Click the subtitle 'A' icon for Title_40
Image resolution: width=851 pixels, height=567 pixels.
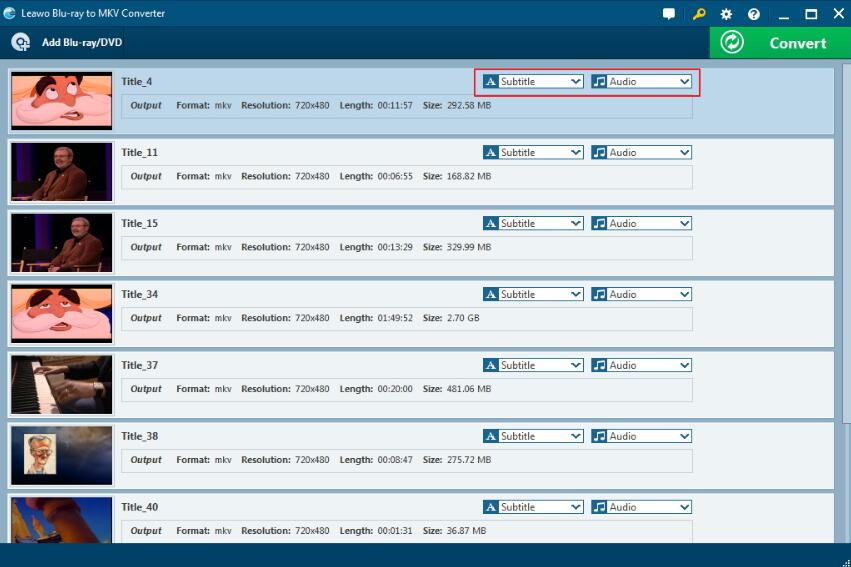tap(491, 507)
